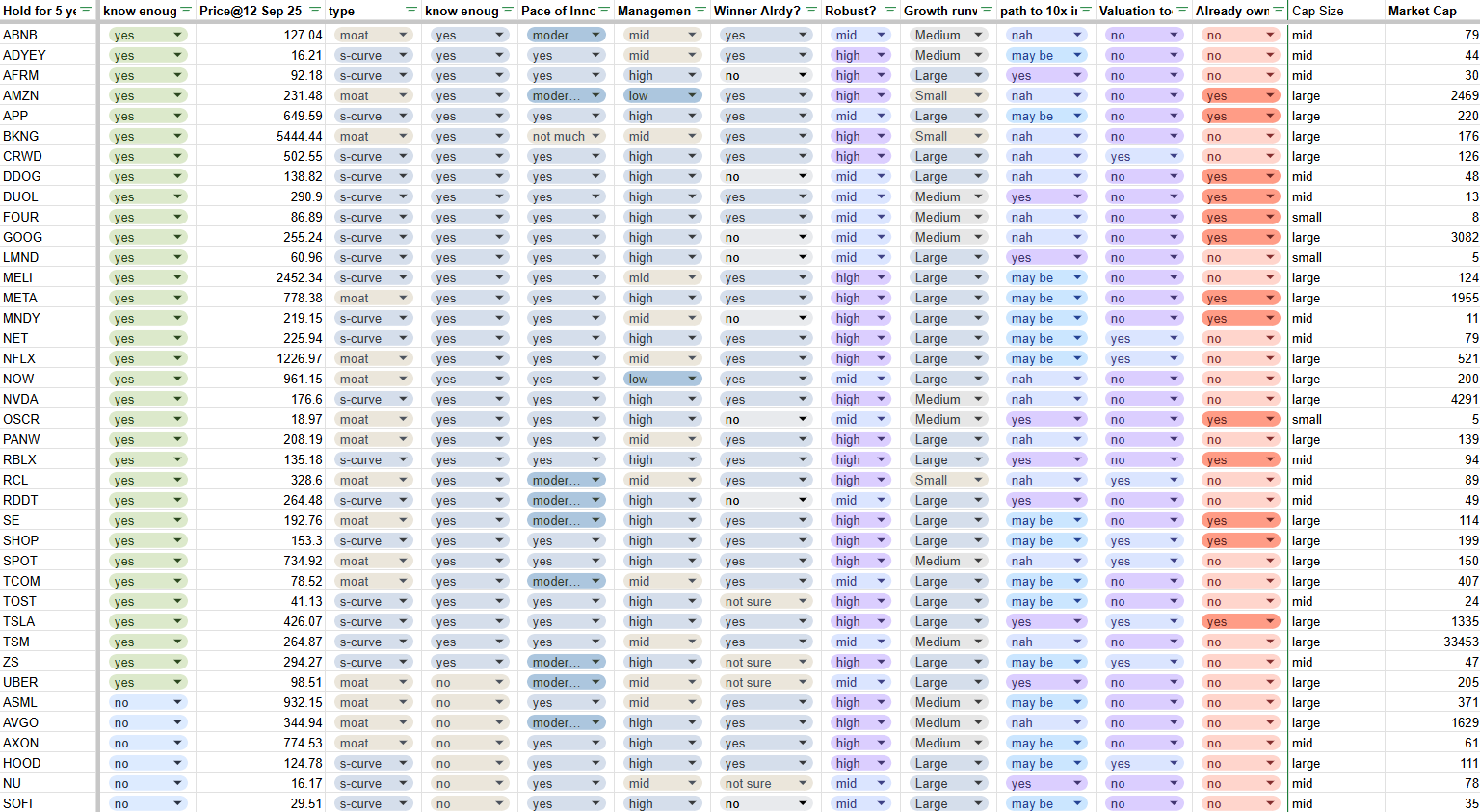This screenshot has width=1480, height=812.
Task: Expand META Already own dropdown showing yes
Action: tap(1270, 298)
